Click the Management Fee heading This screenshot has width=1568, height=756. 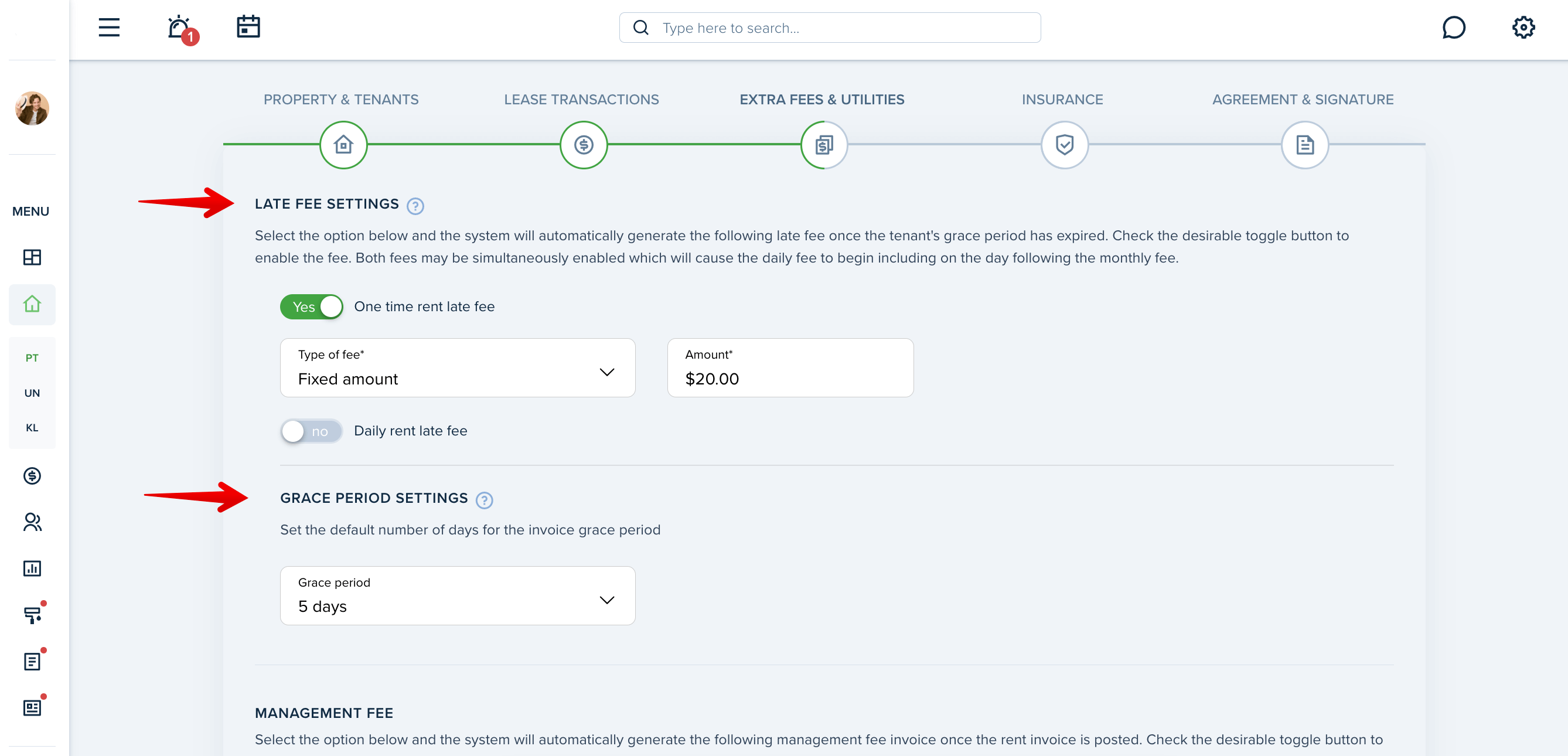324,713
